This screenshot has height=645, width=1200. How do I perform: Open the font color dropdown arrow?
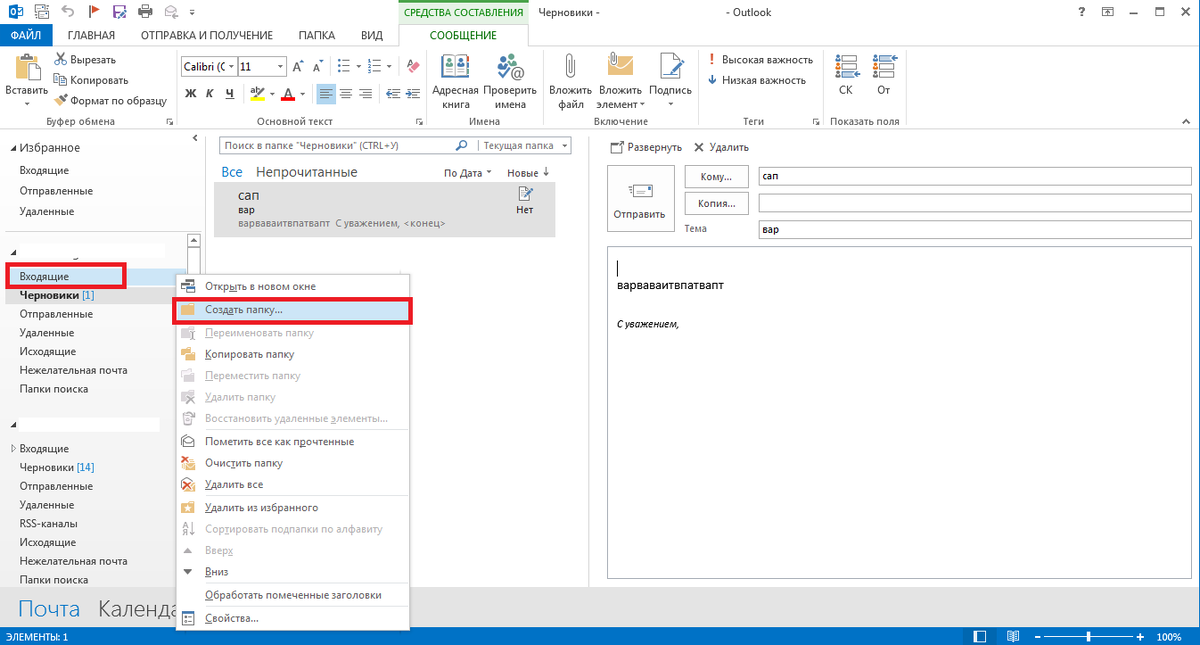tap(303, 94)
